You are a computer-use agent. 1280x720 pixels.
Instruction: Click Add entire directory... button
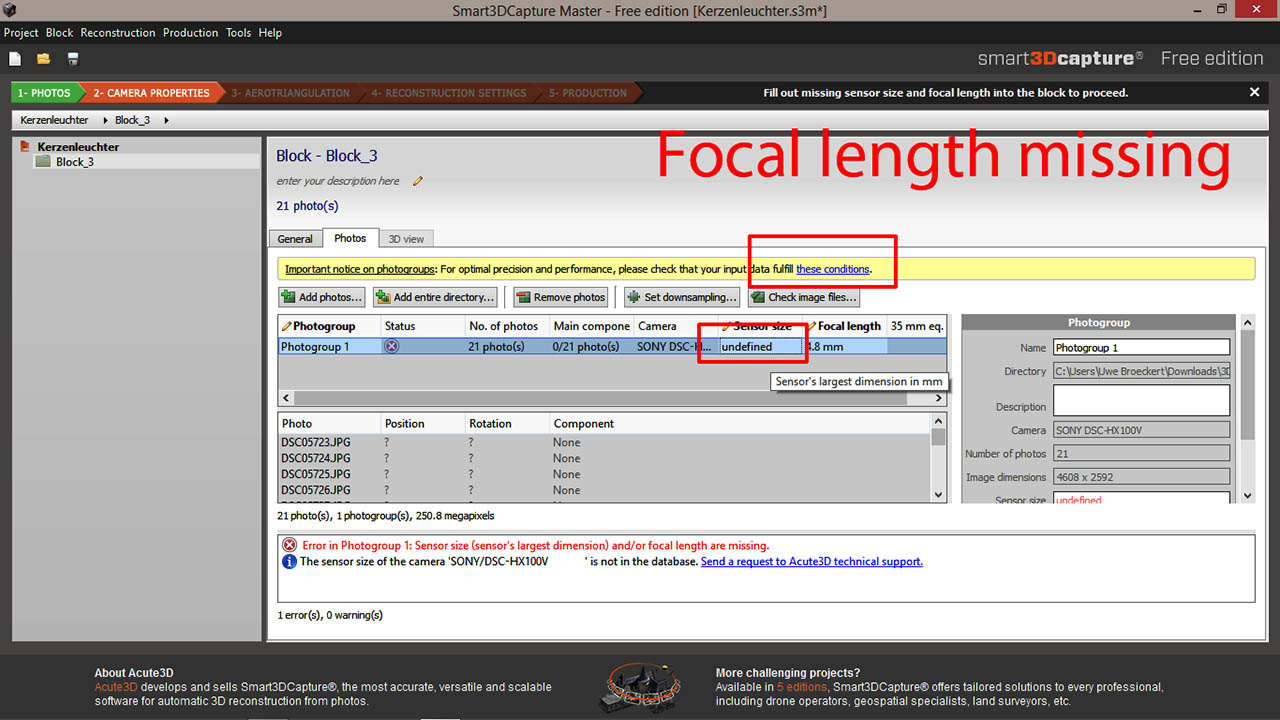(x=435, y=297)
